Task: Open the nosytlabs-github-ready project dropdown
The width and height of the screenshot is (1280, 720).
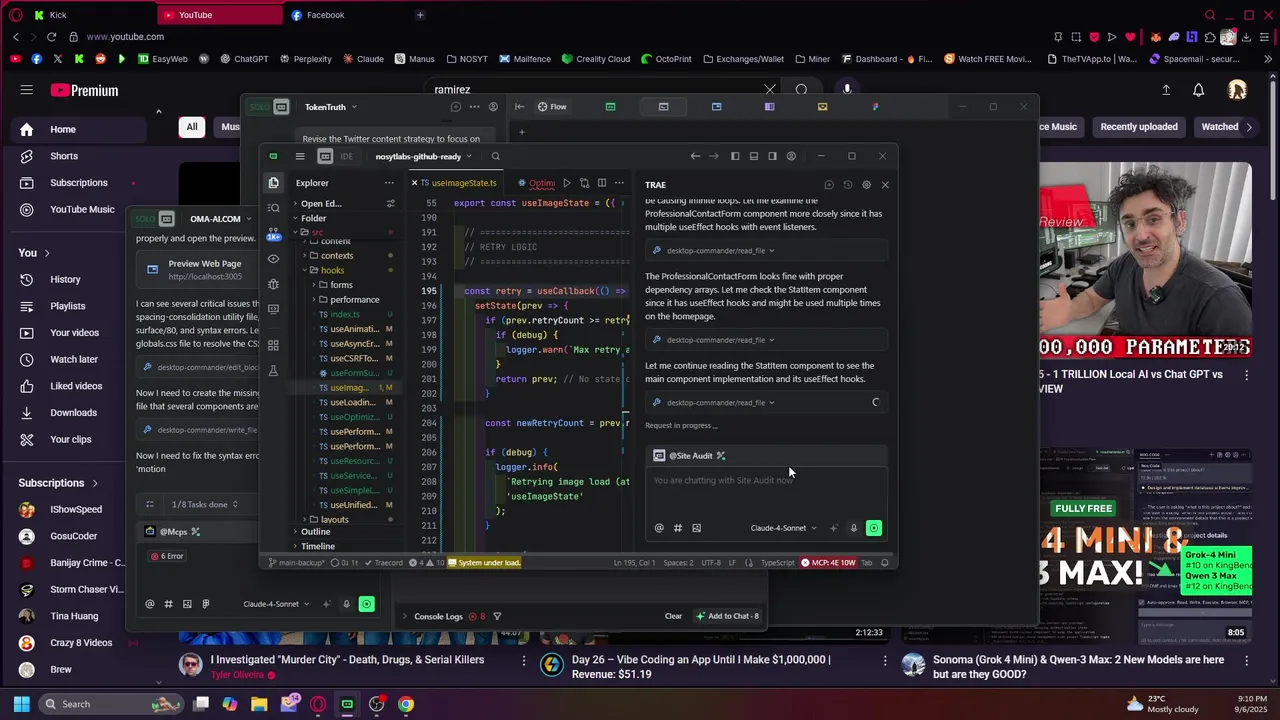Action: [x=423, y=156]
